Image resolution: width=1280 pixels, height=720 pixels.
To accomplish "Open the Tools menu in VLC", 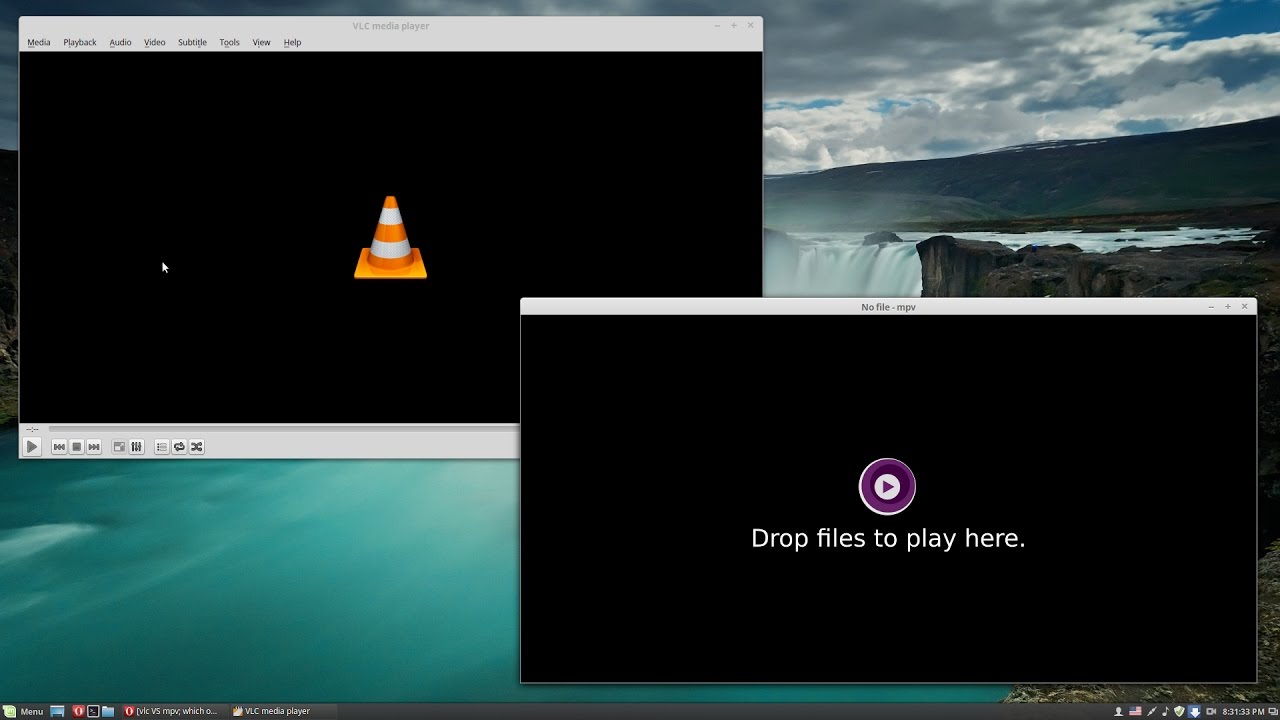I will [x=229, y=42].
